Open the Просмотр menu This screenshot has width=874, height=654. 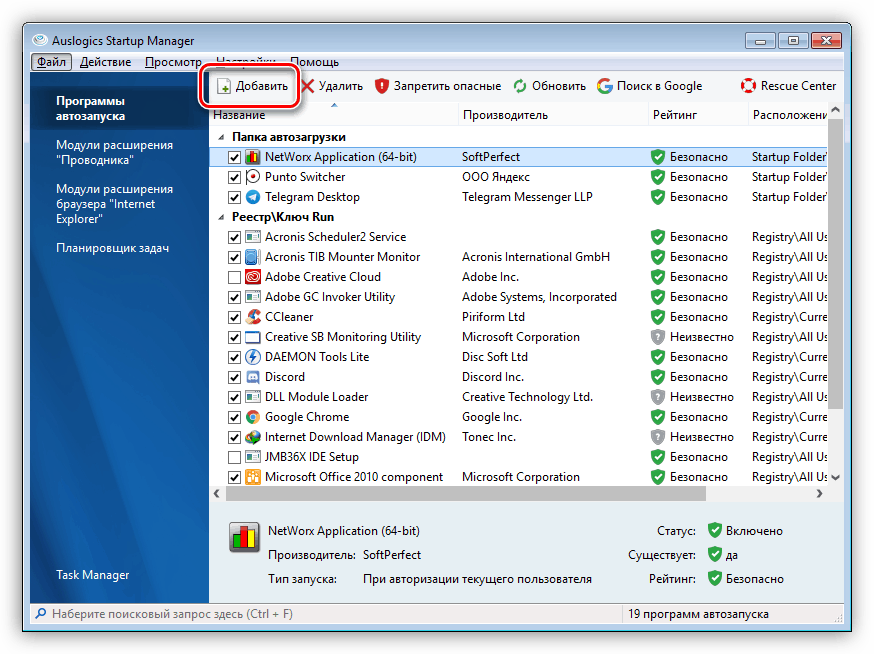tap(173, 62)
